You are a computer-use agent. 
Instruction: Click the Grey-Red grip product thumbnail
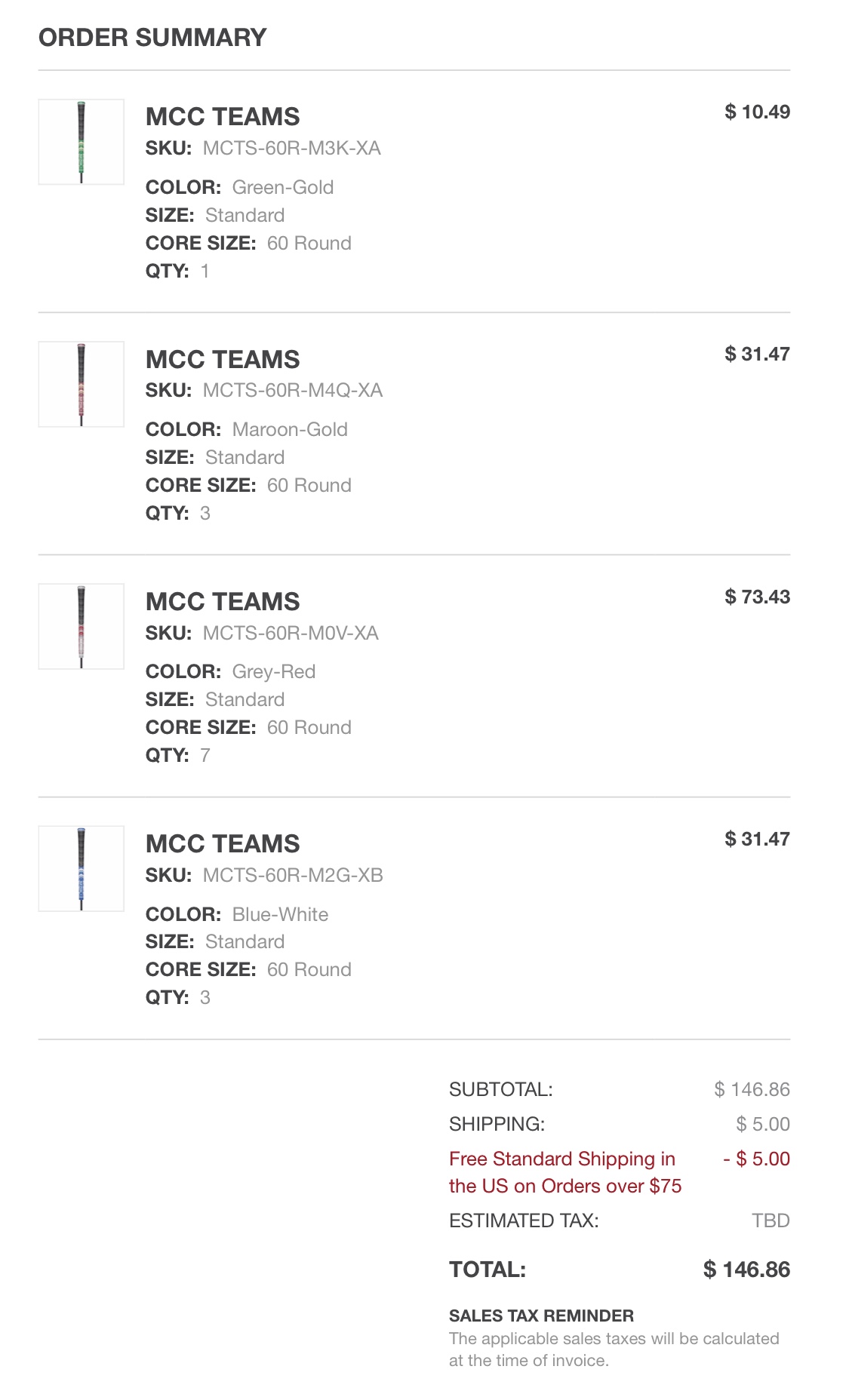point(82,626)
